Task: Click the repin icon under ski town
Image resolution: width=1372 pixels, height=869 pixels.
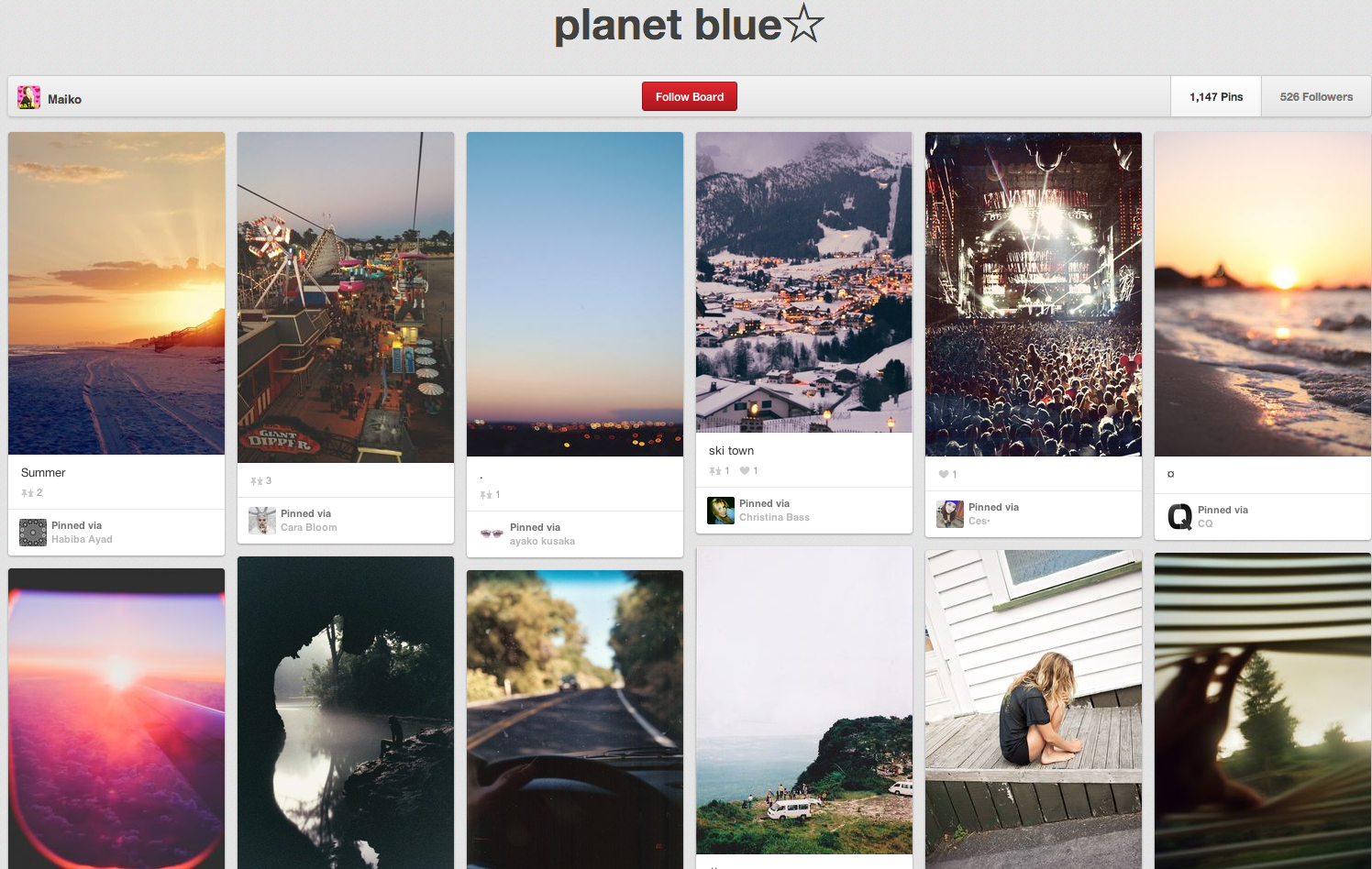Action: click(x=715, y=471)
